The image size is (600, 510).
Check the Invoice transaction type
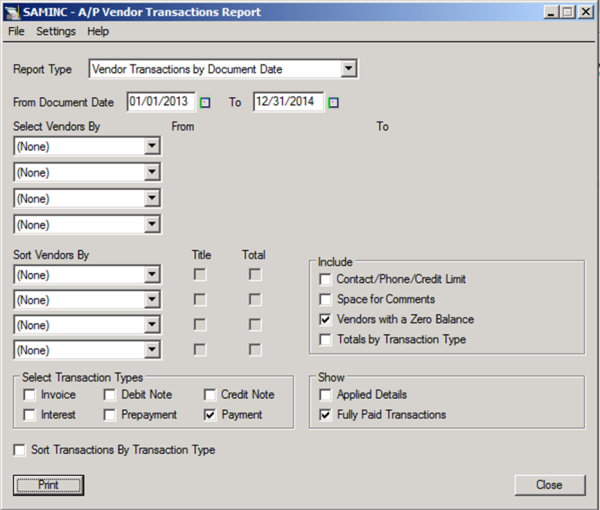tap(29, 395)
